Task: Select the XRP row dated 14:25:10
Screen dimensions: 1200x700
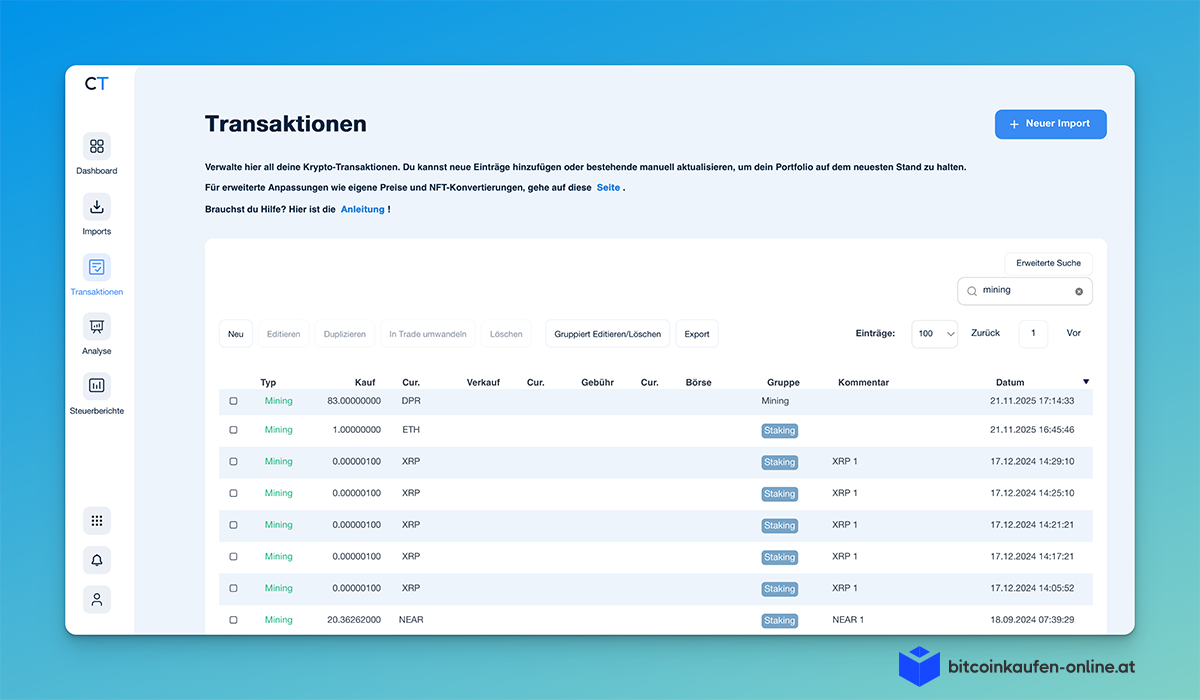Action: [x=233, y=493]
